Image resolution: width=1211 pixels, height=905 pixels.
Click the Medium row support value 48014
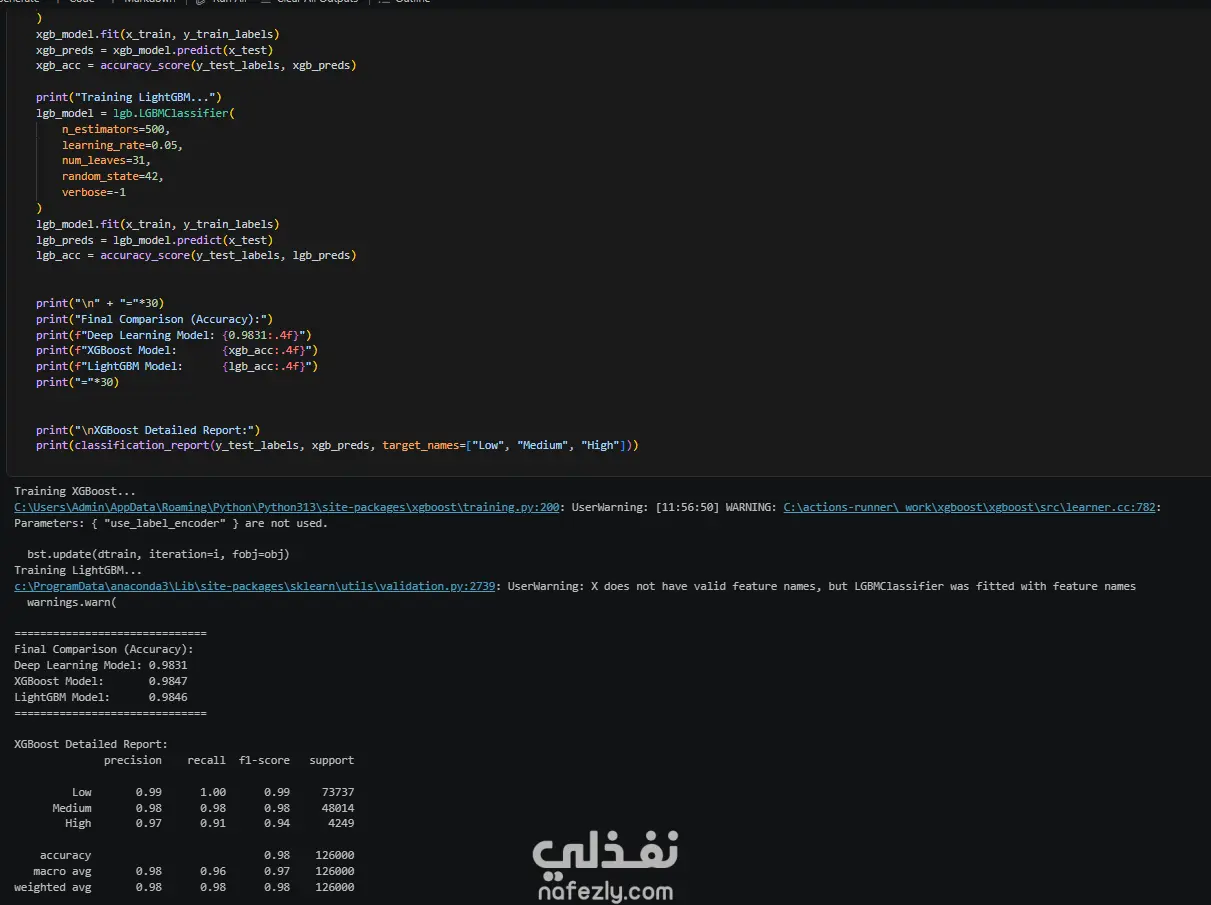click(x=338, y=808)
